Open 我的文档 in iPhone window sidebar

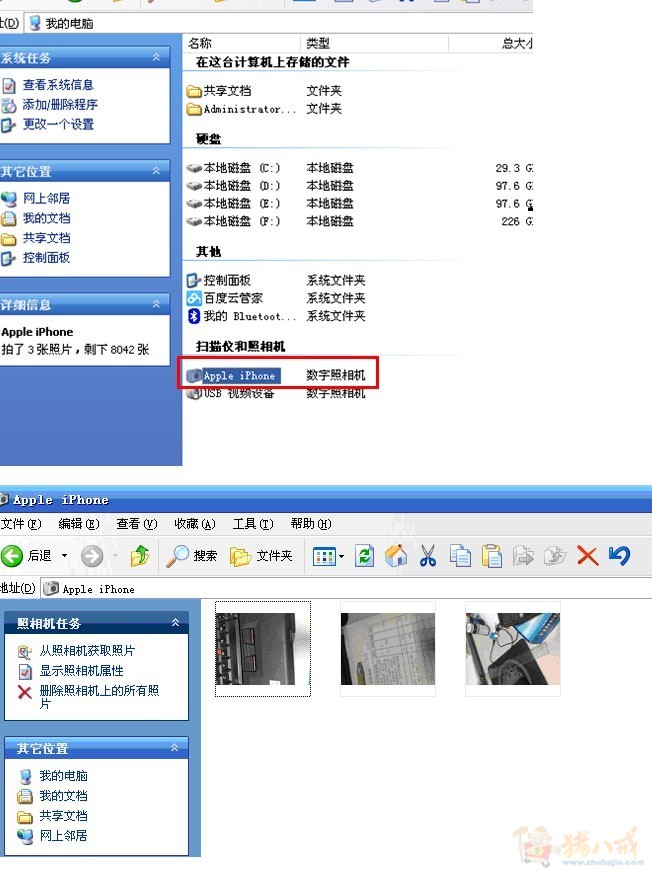tap(63, 796)
